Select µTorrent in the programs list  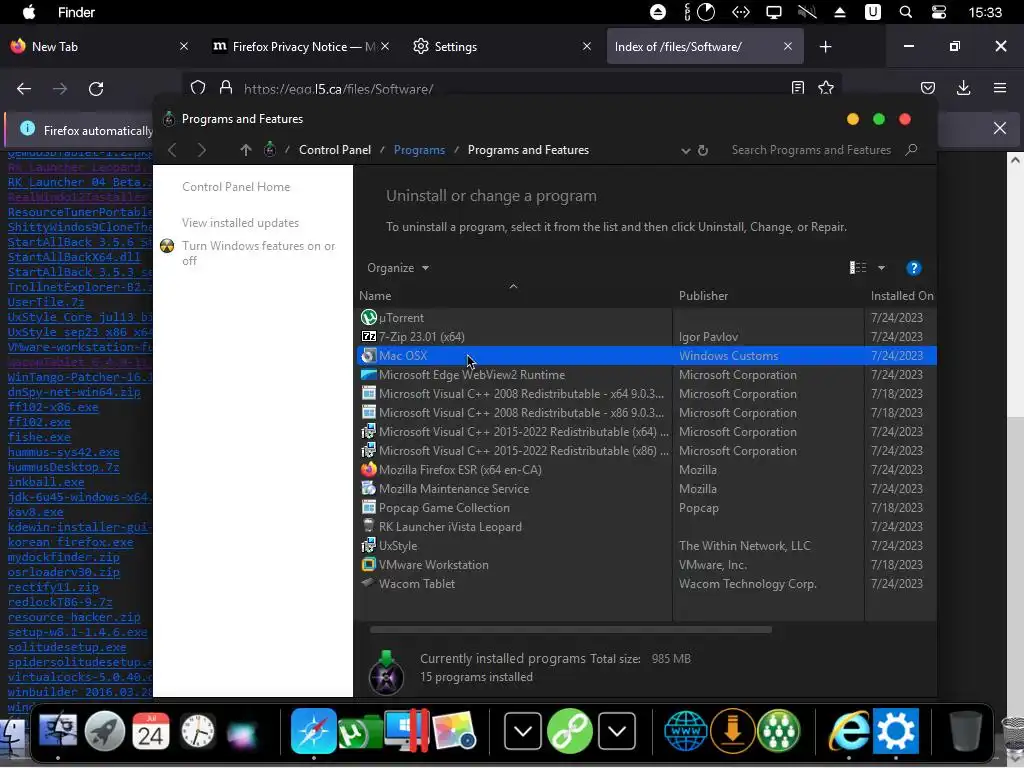pos(647,317)
